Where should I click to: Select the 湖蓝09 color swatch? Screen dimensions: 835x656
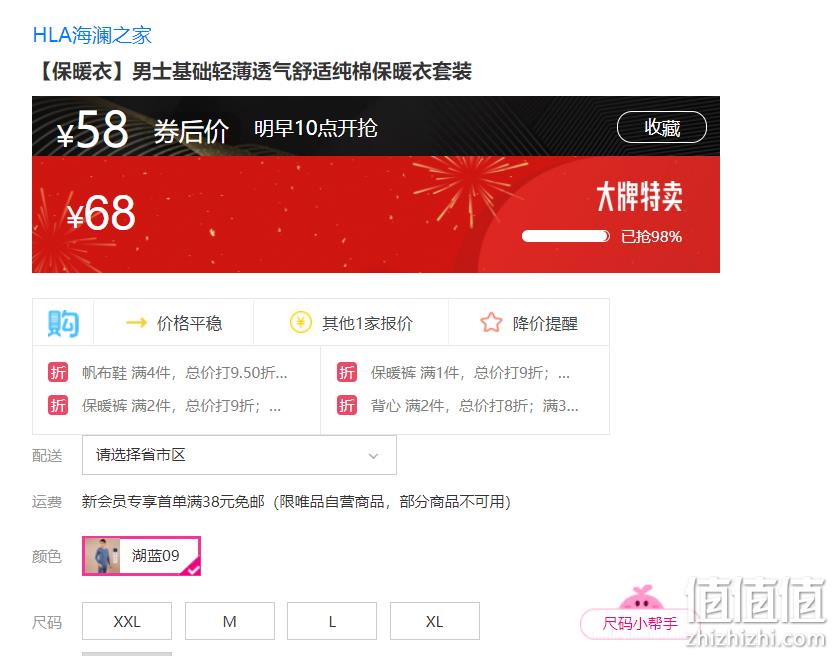141,555
